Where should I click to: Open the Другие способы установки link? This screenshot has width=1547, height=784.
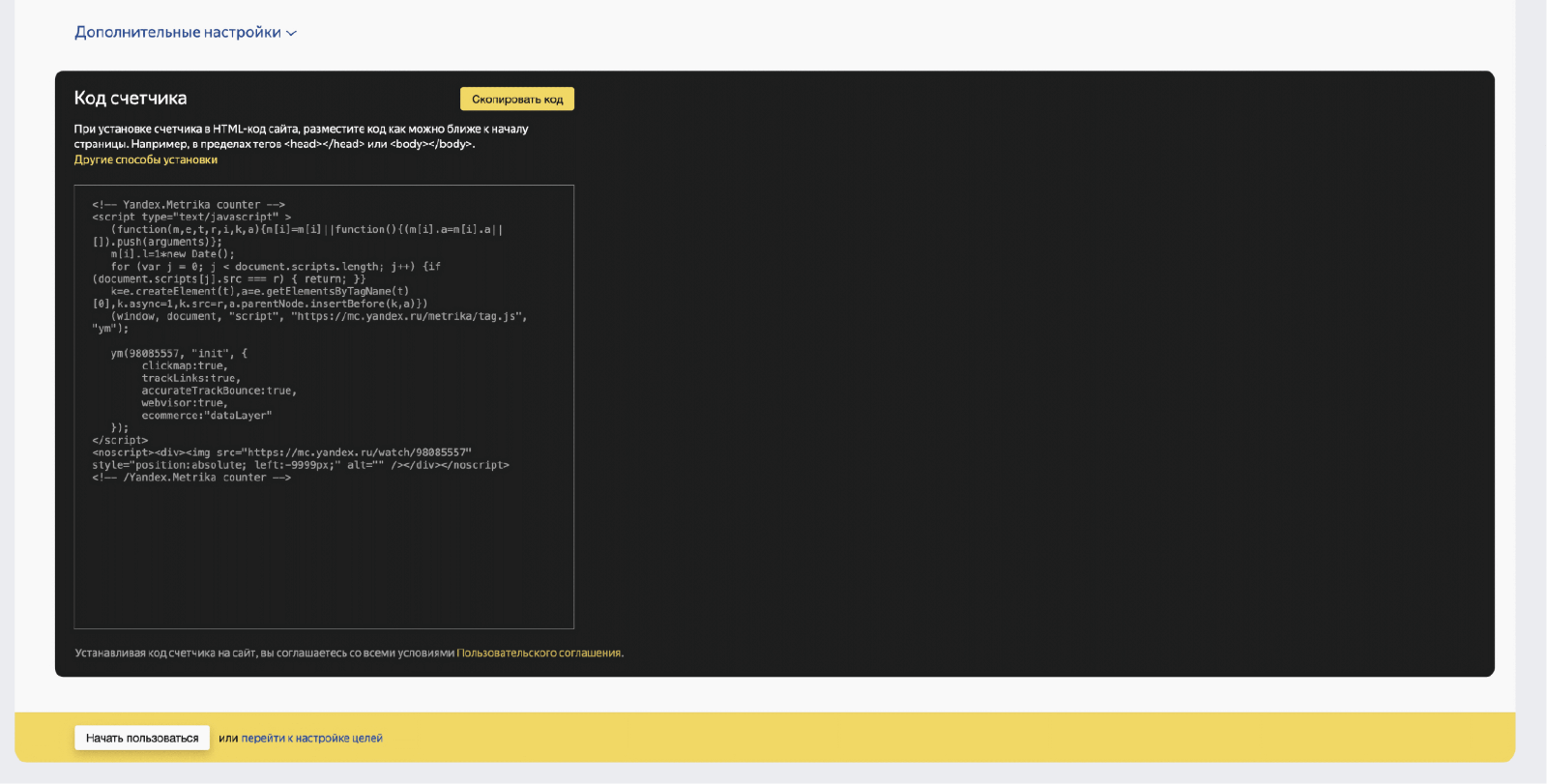point(146,160)
